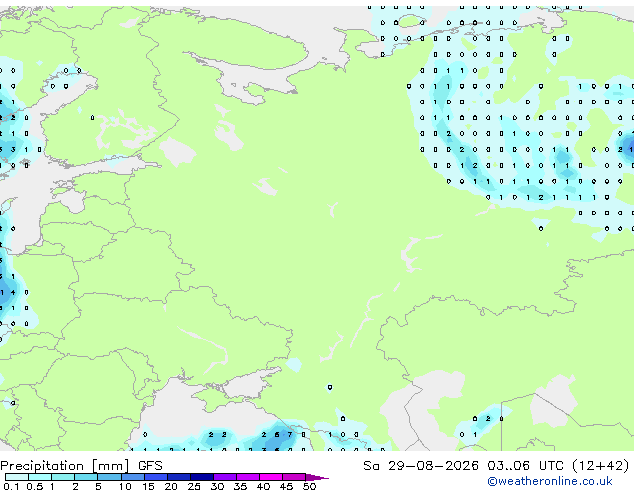Click the legend label '0.1'

point(11,486)
